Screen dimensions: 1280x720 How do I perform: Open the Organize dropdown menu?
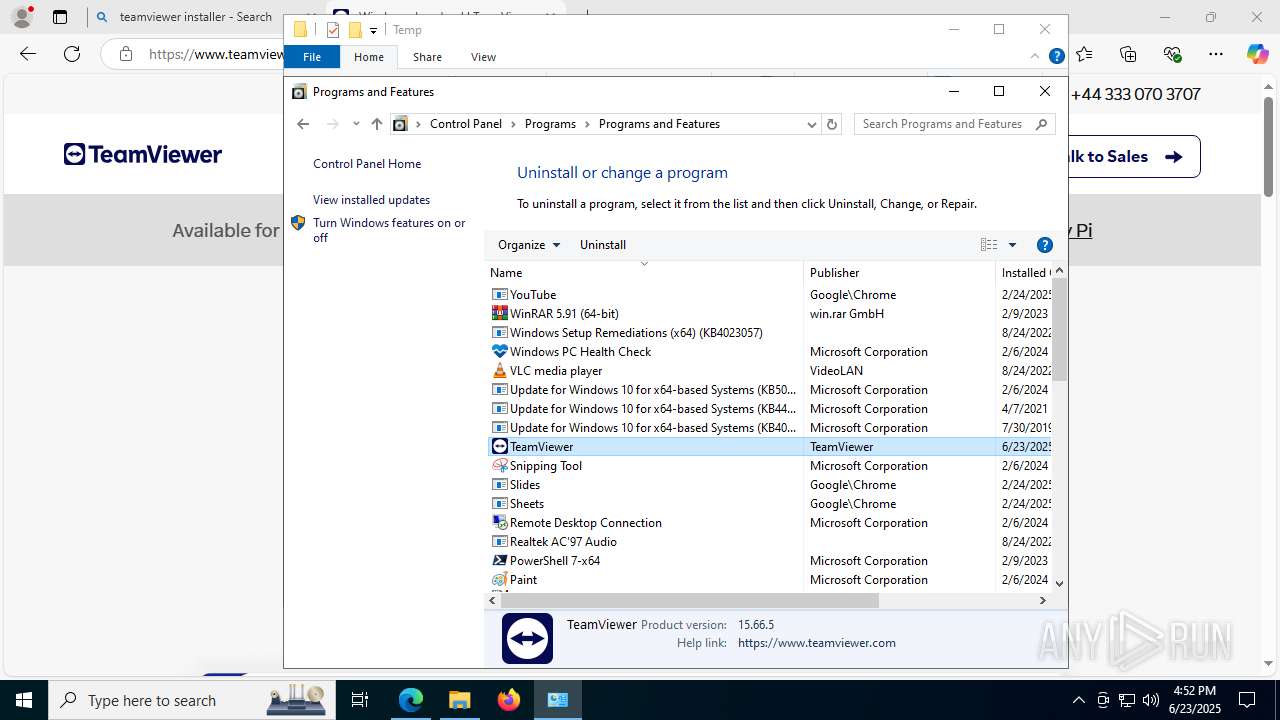click(x=529, y=245)
